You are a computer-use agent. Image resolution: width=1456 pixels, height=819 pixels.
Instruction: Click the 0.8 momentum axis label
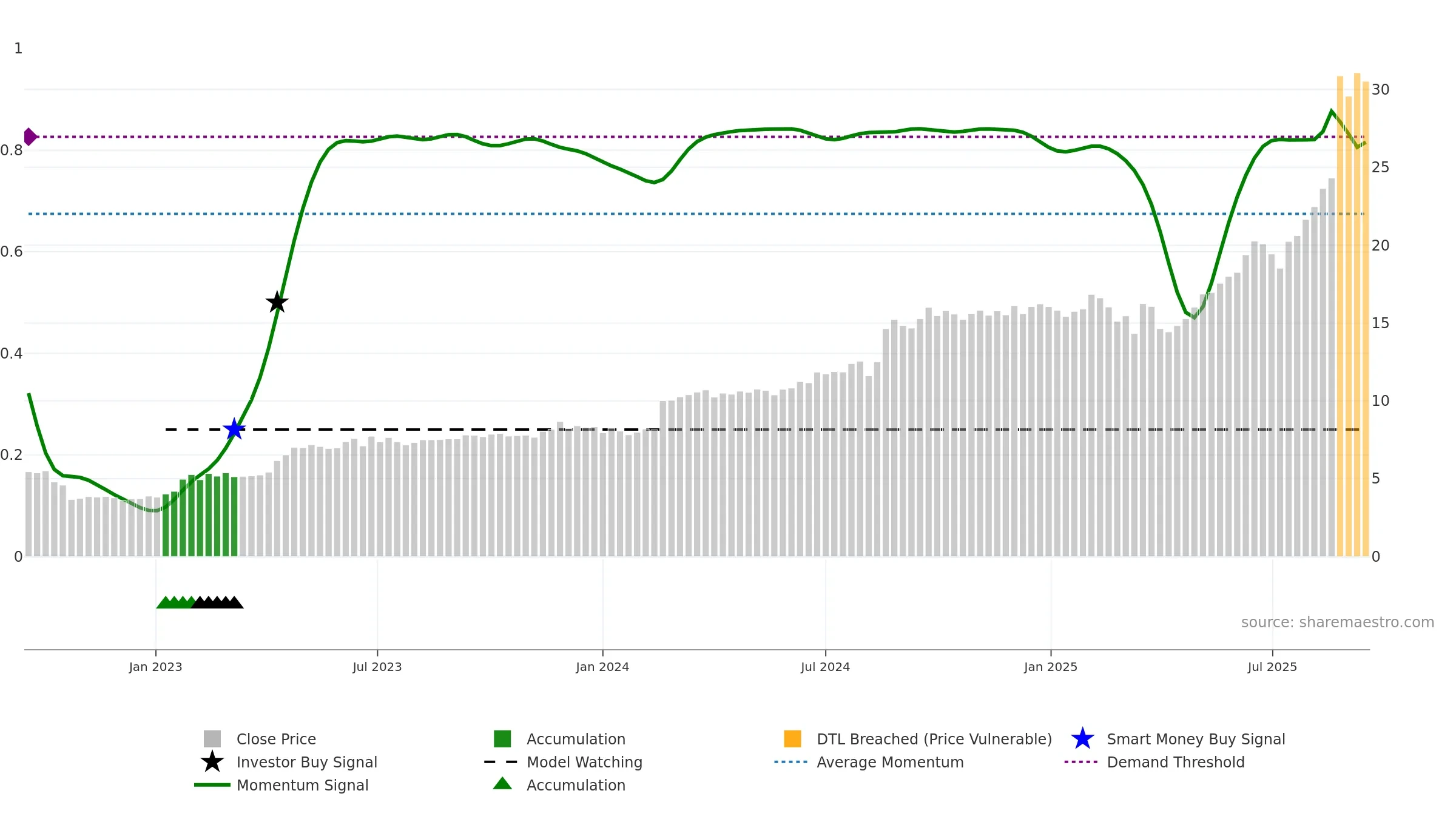tap(12, 150)
